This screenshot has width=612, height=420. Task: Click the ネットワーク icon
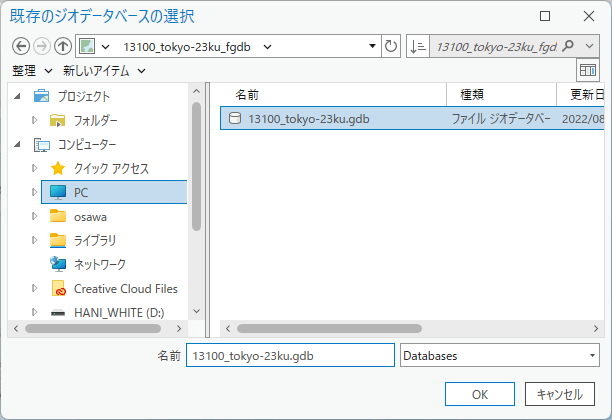pos(58,264)
